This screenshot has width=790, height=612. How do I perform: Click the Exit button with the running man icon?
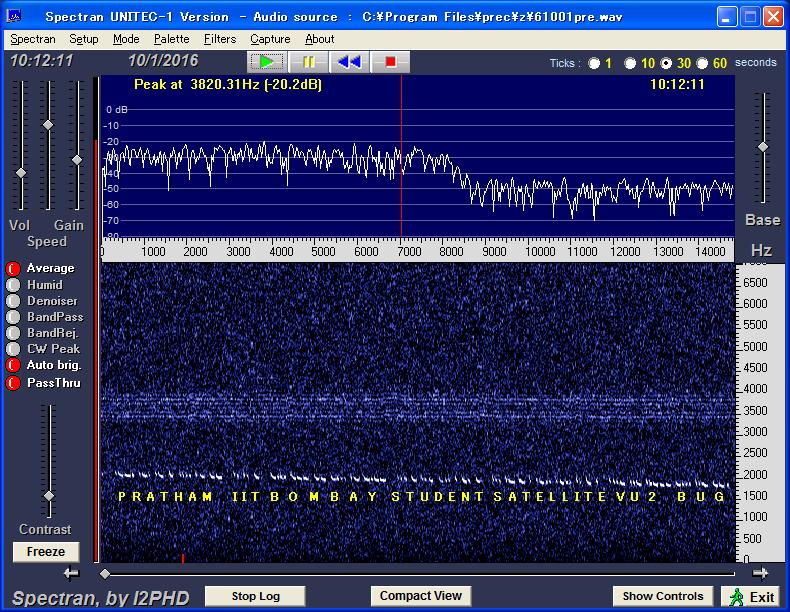pos(752,597)
